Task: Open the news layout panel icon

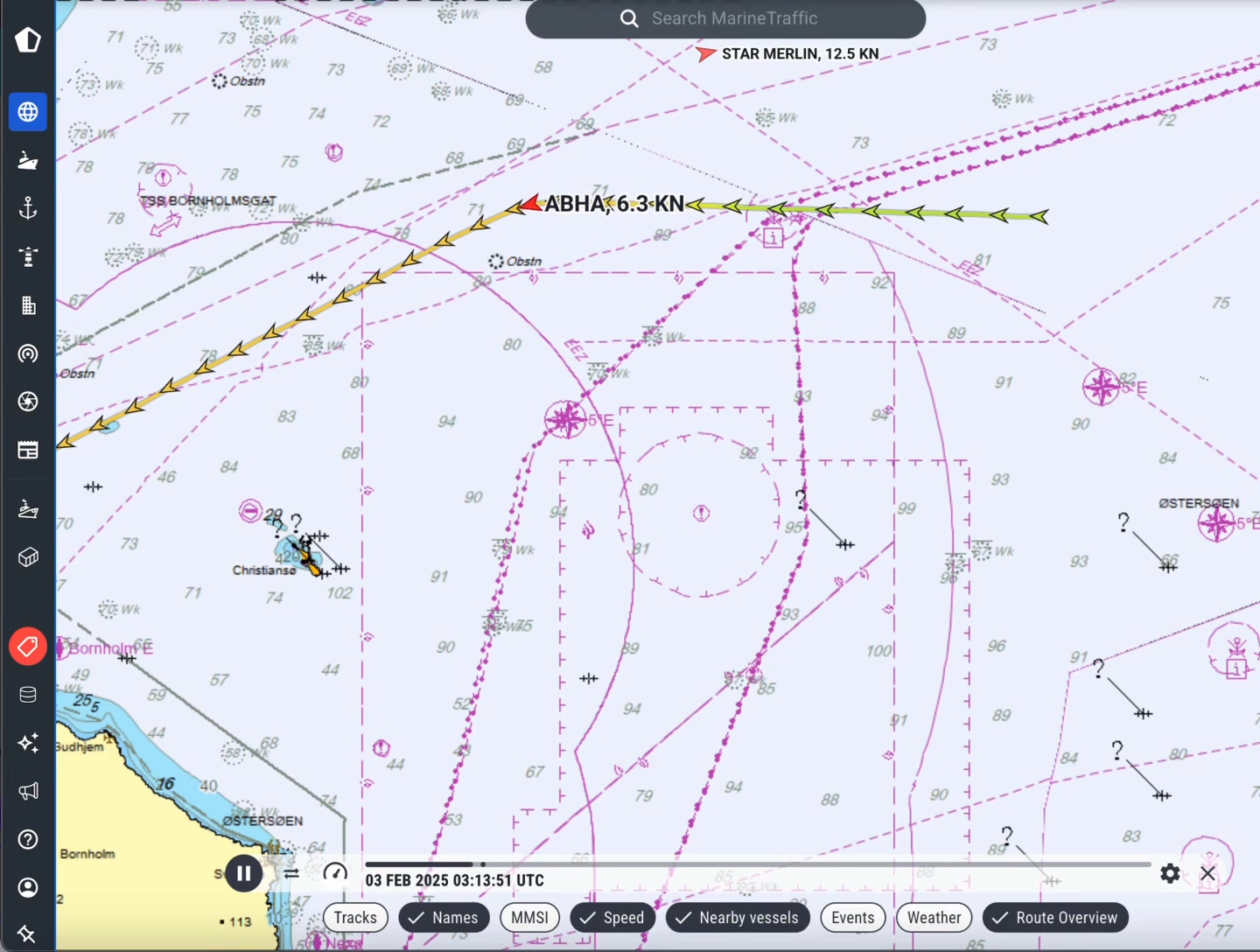Action: point(28,450)
